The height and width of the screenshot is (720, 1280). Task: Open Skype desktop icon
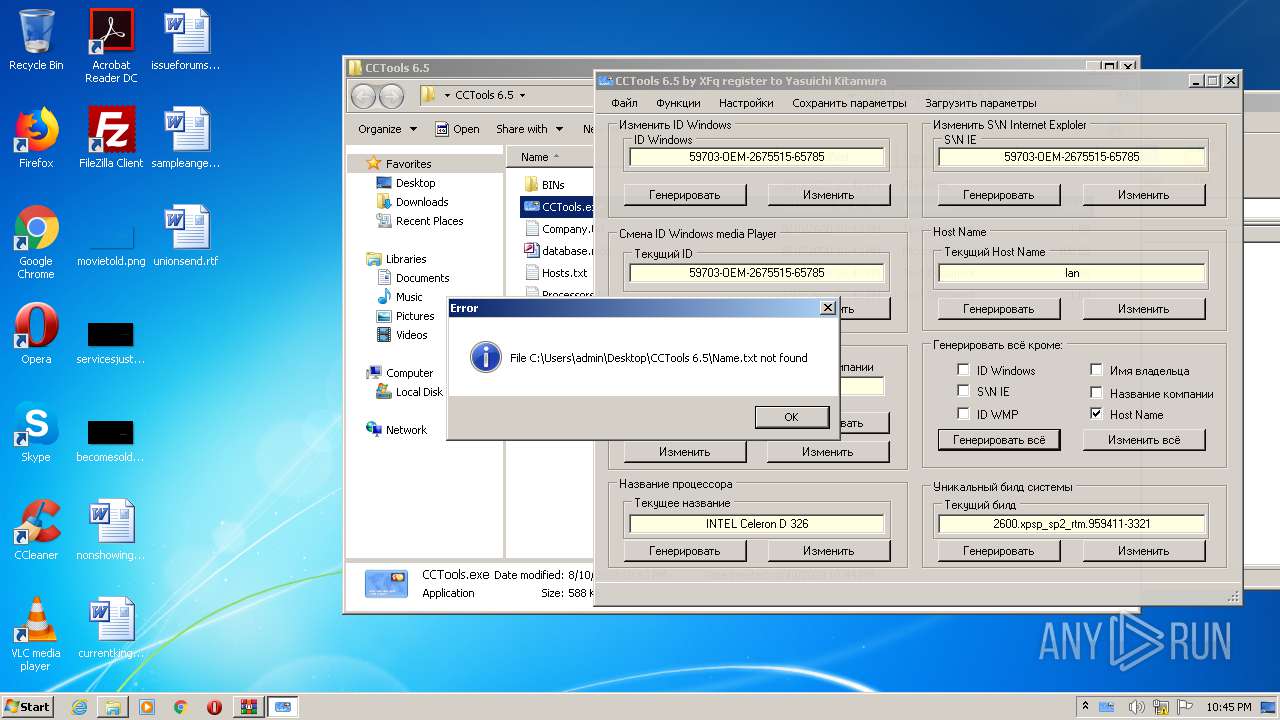coord(36,432)
